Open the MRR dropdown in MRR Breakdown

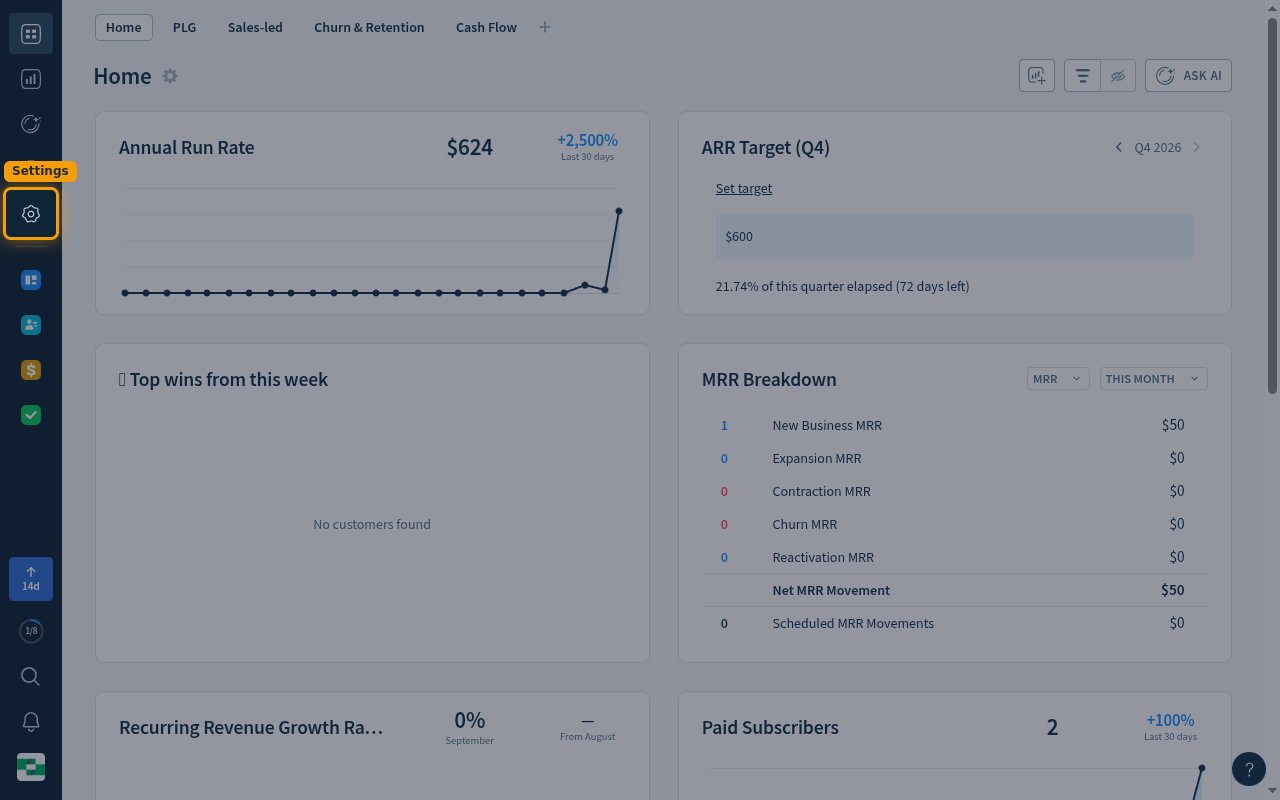pyautogui.click(x=1058, y=379)
